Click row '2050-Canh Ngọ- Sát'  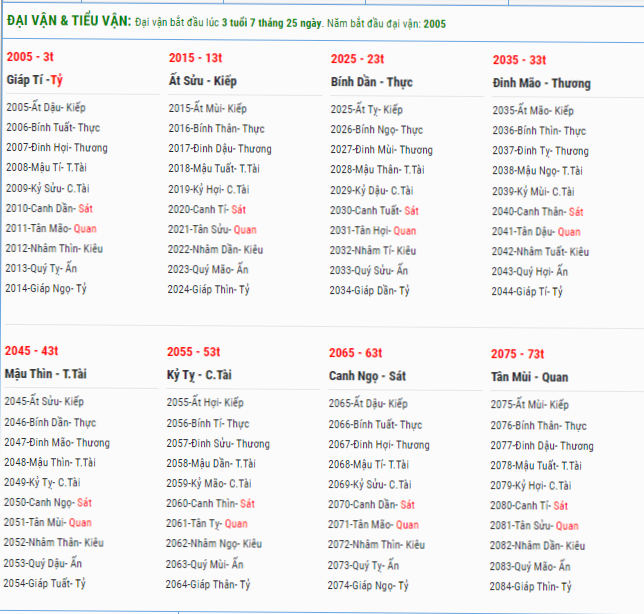(x=48, y=502)
